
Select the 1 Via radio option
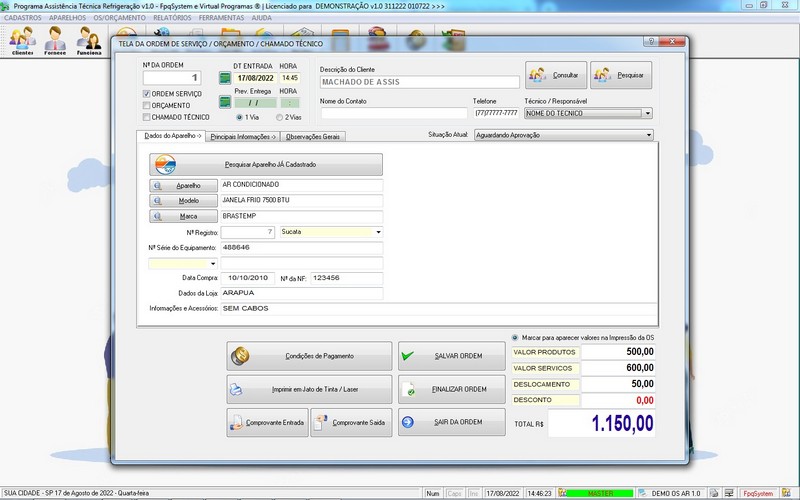pos(239,117)
